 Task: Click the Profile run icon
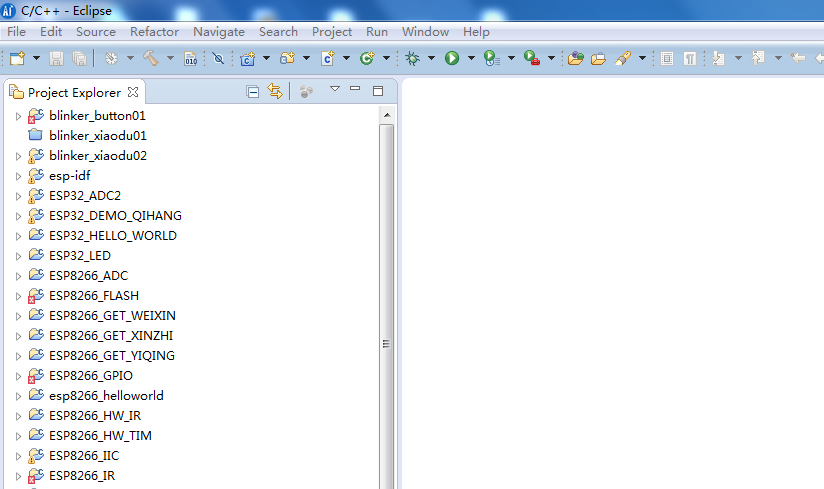[x=491, y=58]
